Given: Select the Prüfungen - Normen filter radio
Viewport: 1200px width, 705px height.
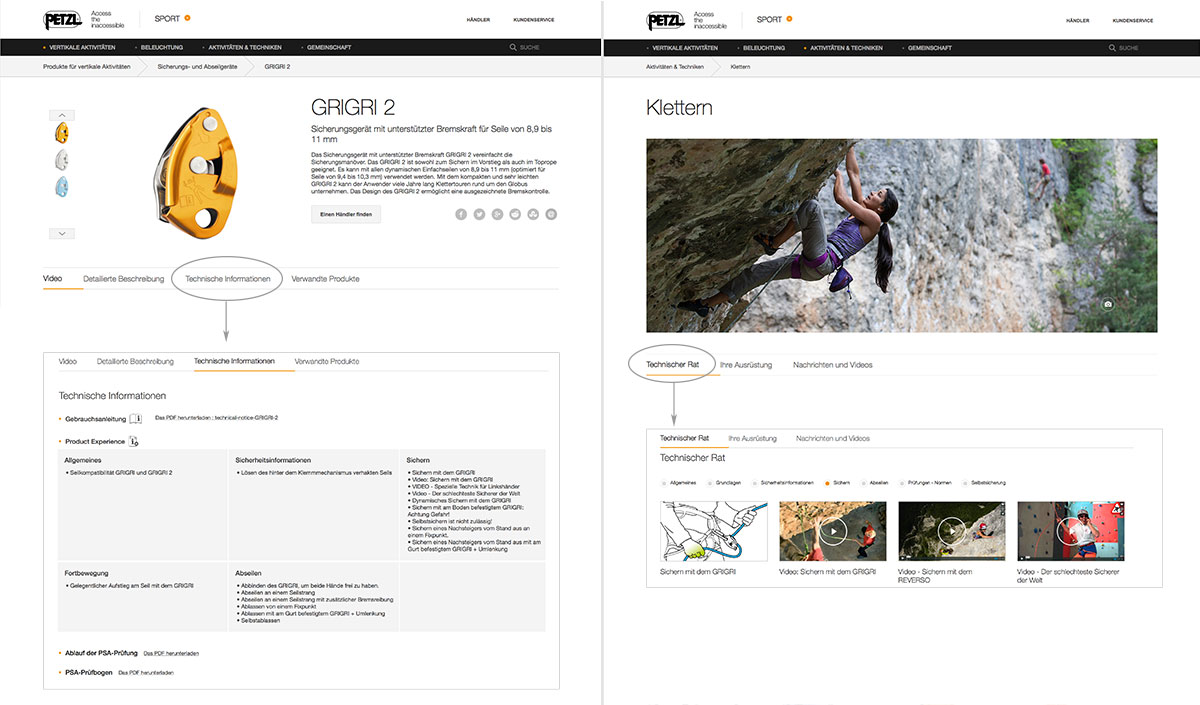Looking at the screenshot, I should click(x=902, y=482).
